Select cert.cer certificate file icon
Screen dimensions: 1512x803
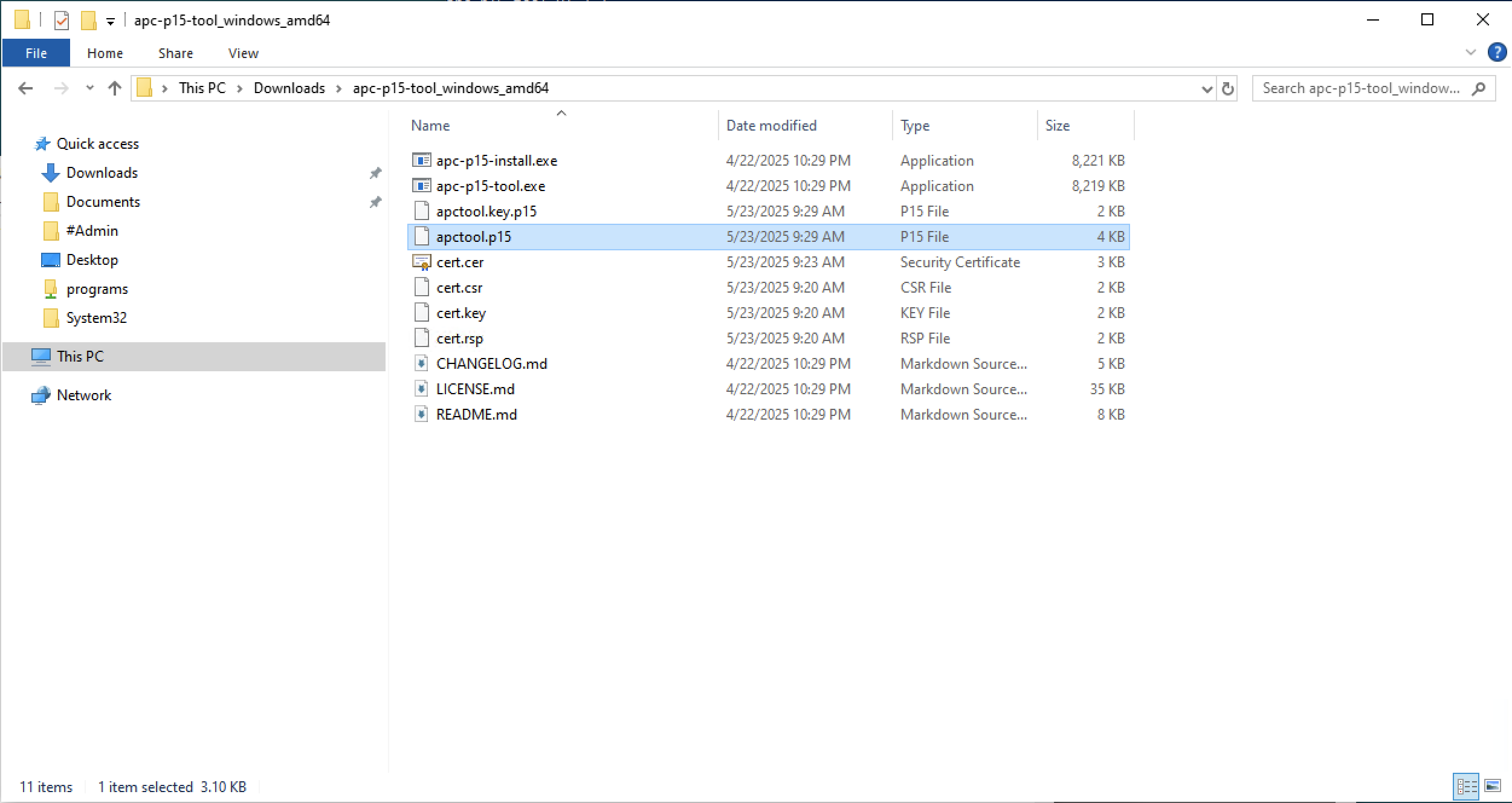[x=421, y=262]
